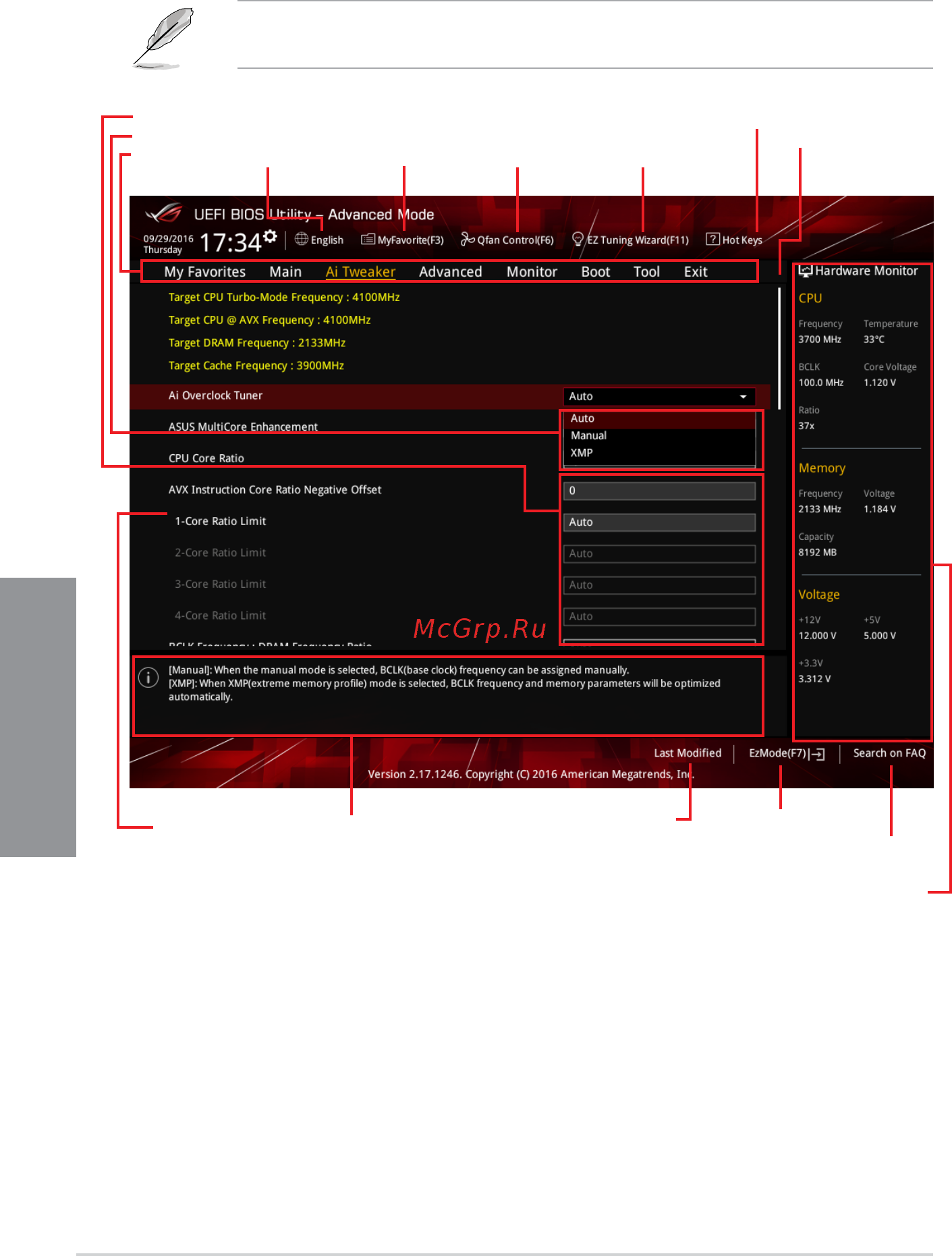
Task: Click Target DRAM Frequency : 2133MHz
Action: (x=256, y=343)
